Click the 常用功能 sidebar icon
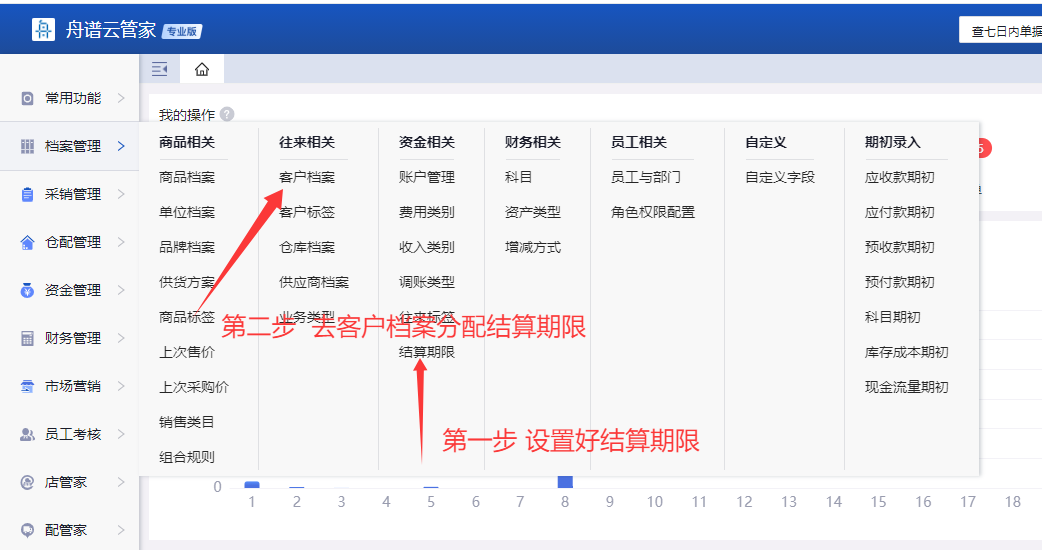The height and width of the screenshot is (550, 1042). coord(27,98)
